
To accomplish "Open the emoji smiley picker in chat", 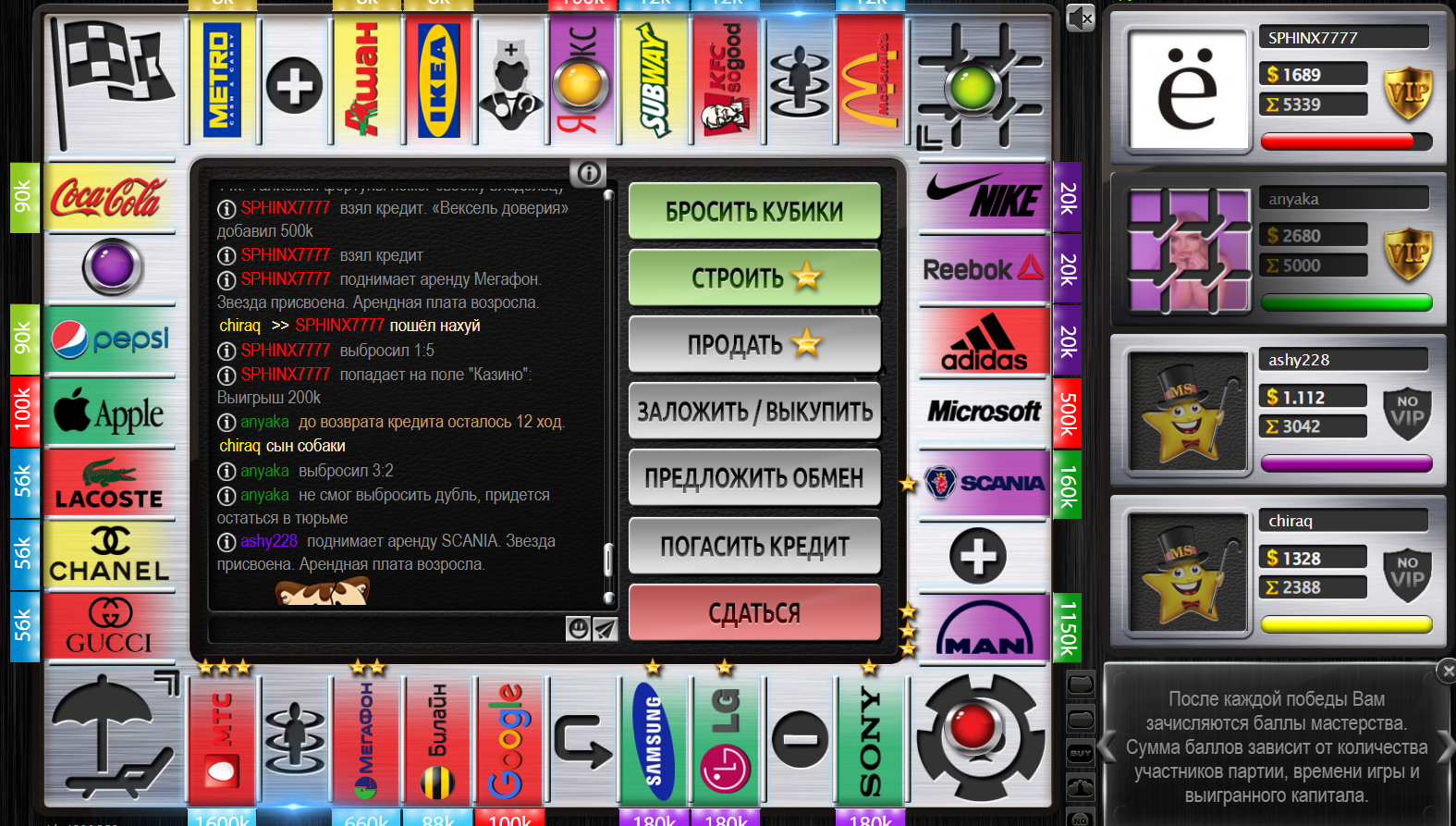I will (579, 629).
